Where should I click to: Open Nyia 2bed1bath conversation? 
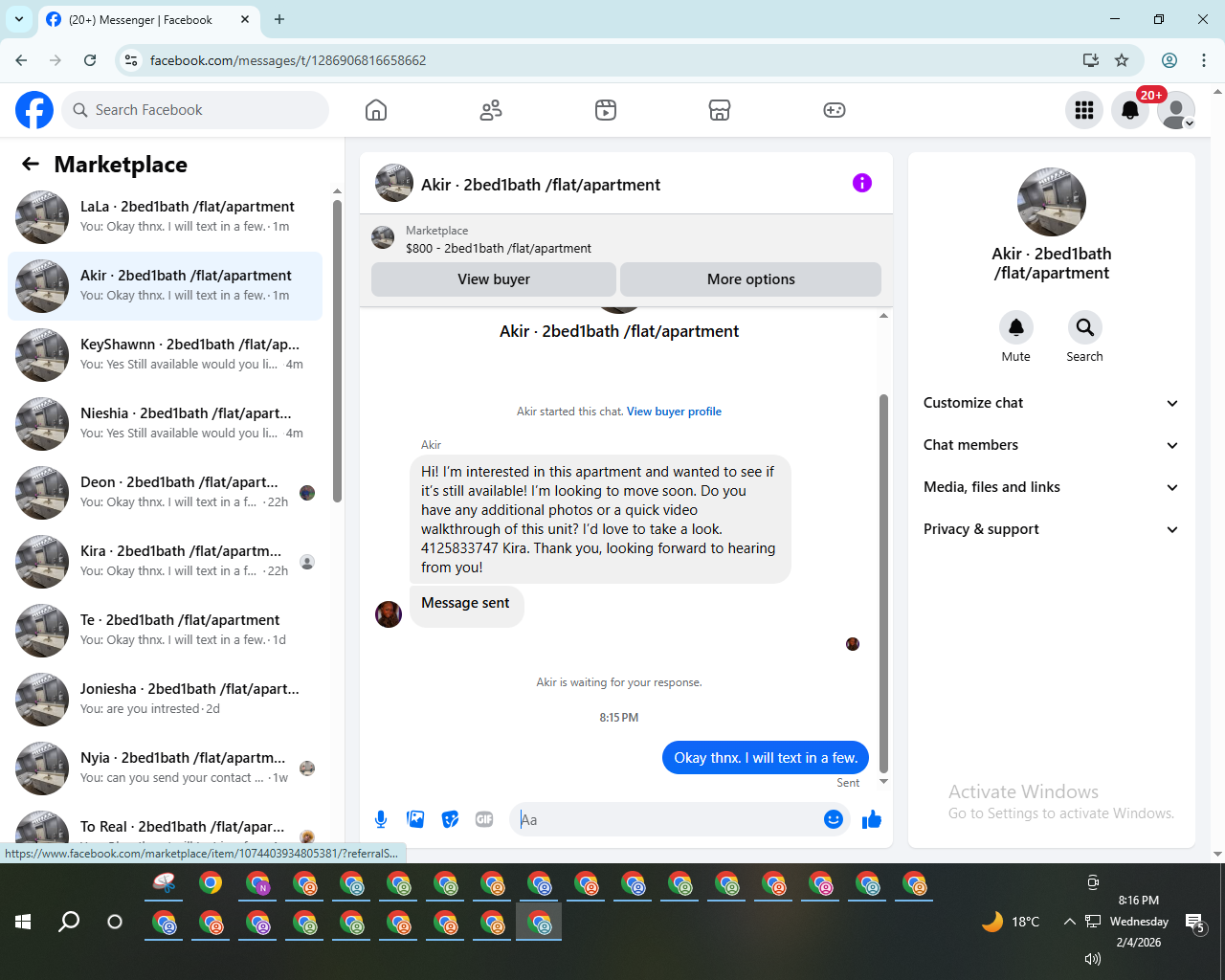165,768
